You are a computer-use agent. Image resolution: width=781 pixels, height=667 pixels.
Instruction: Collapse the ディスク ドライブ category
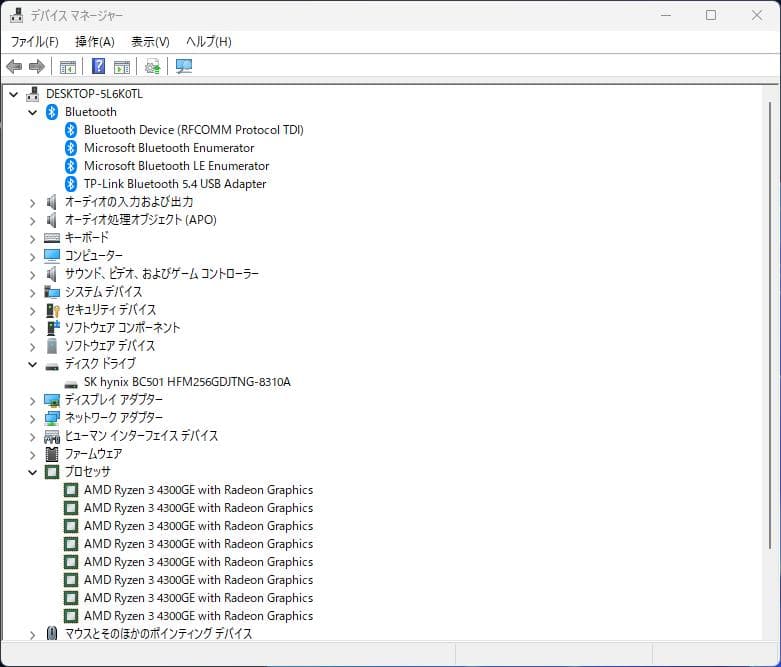pos(32,364)
